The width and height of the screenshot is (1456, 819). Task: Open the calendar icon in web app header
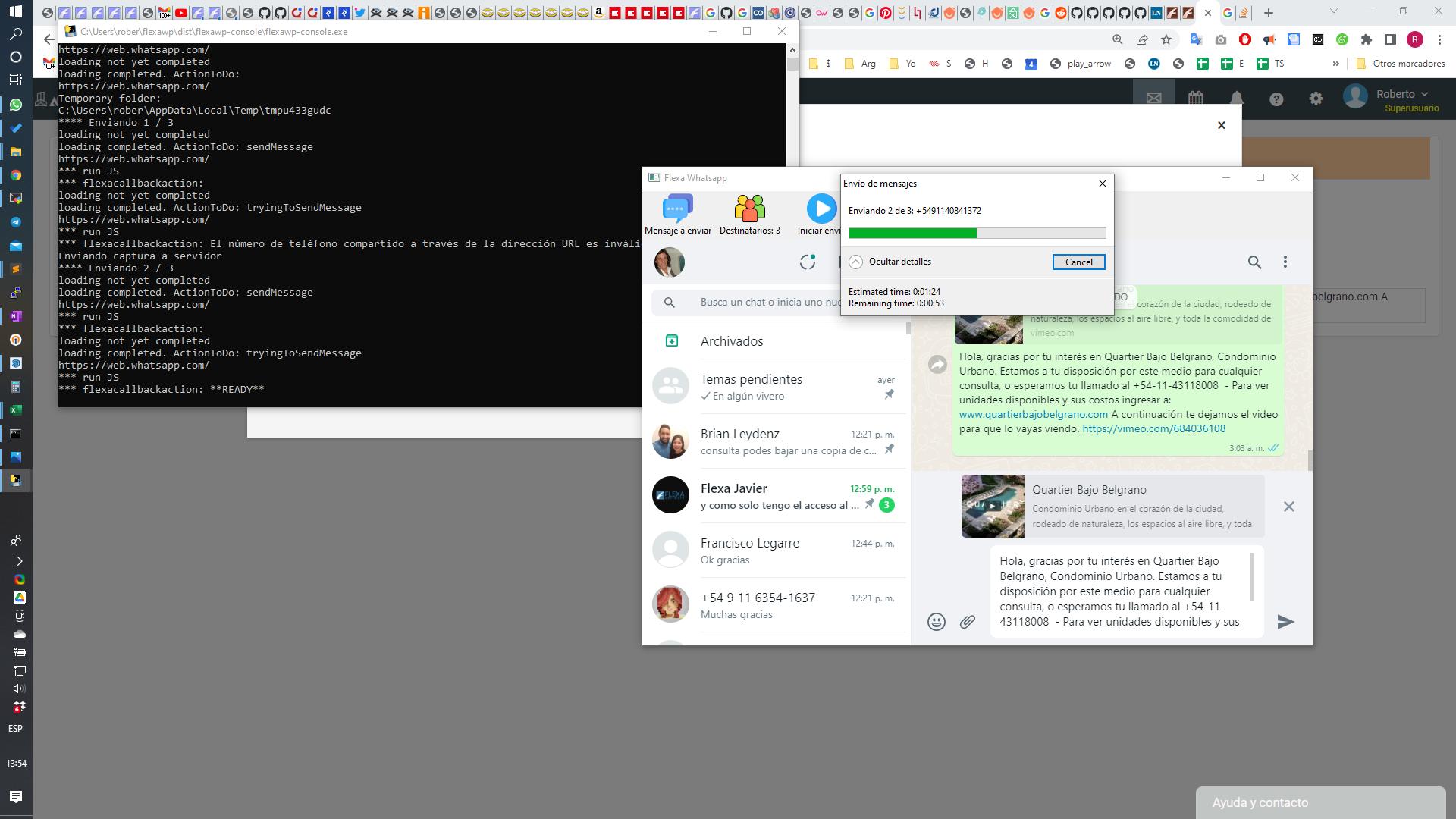pyautogui.click(x=1195, y=99)
